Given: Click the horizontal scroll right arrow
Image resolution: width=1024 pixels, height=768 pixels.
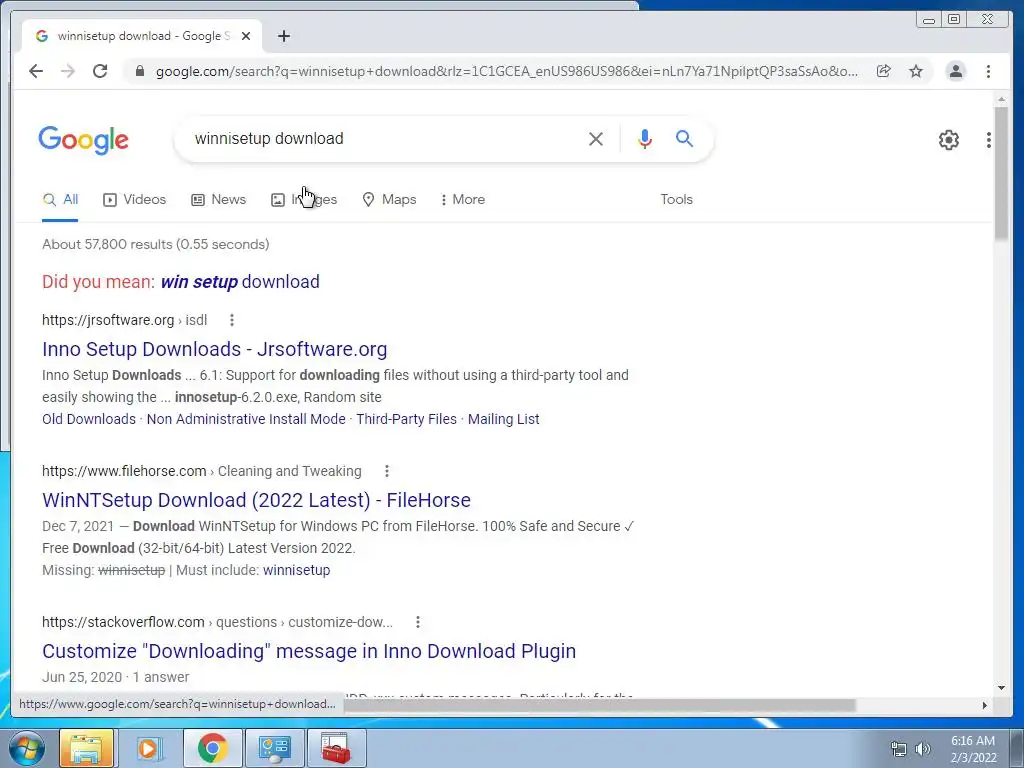Looking at the screenshot, I should click(985, 705).
